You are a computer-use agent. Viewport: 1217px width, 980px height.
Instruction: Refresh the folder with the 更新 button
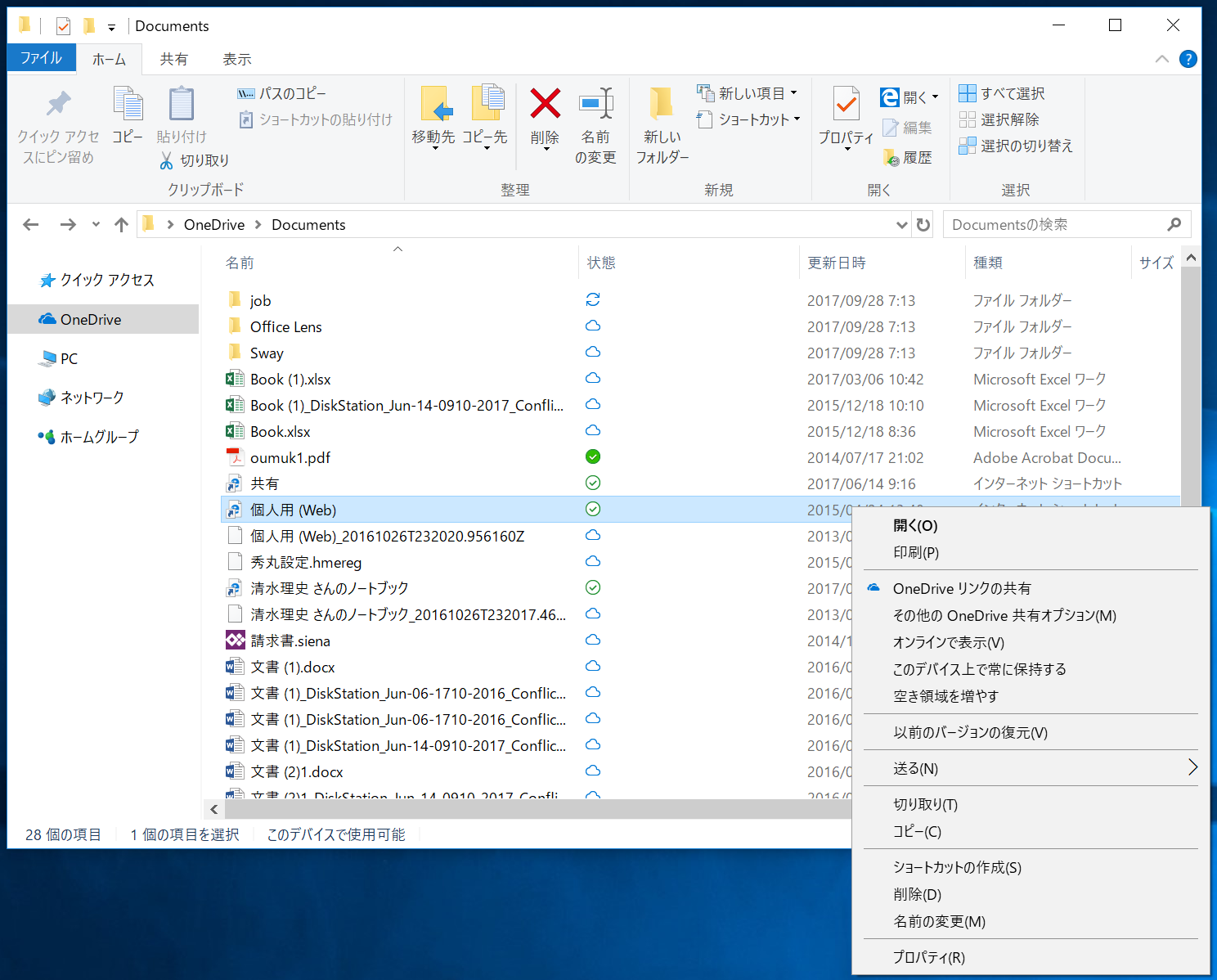(923, 224)
